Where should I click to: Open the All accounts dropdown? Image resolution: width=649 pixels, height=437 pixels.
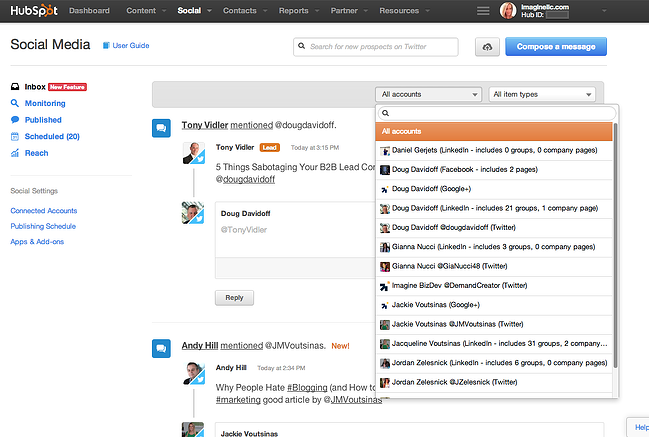(428, 94)
